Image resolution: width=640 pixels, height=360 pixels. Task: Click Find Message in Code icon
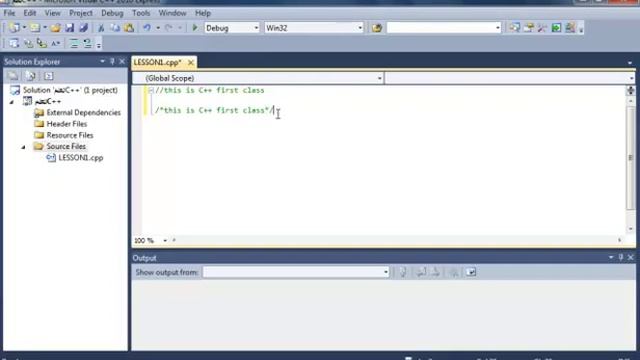pos(403,272)
